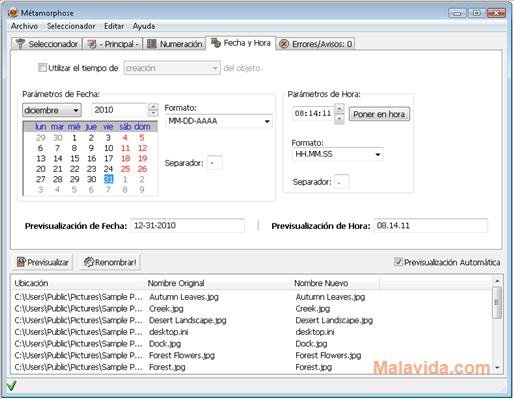Click the Renombrar button icon
Image resolution: width=514 pixels, height=399 pixels.
tap(89, 262)
